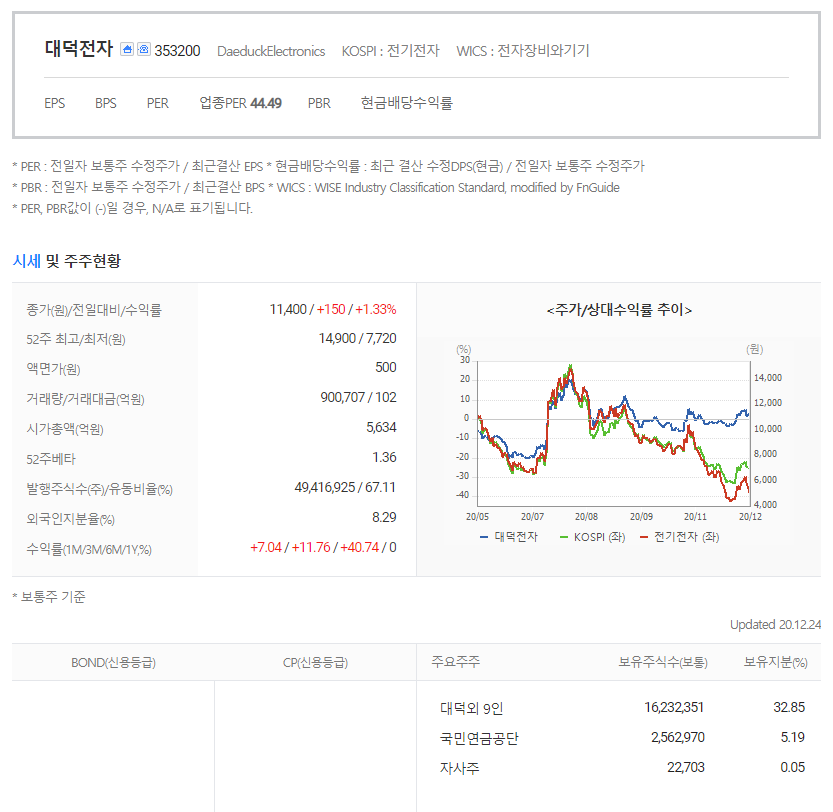
Task: Click the 거래량/거래대금(억원) row label
Action: coord(85,399)
